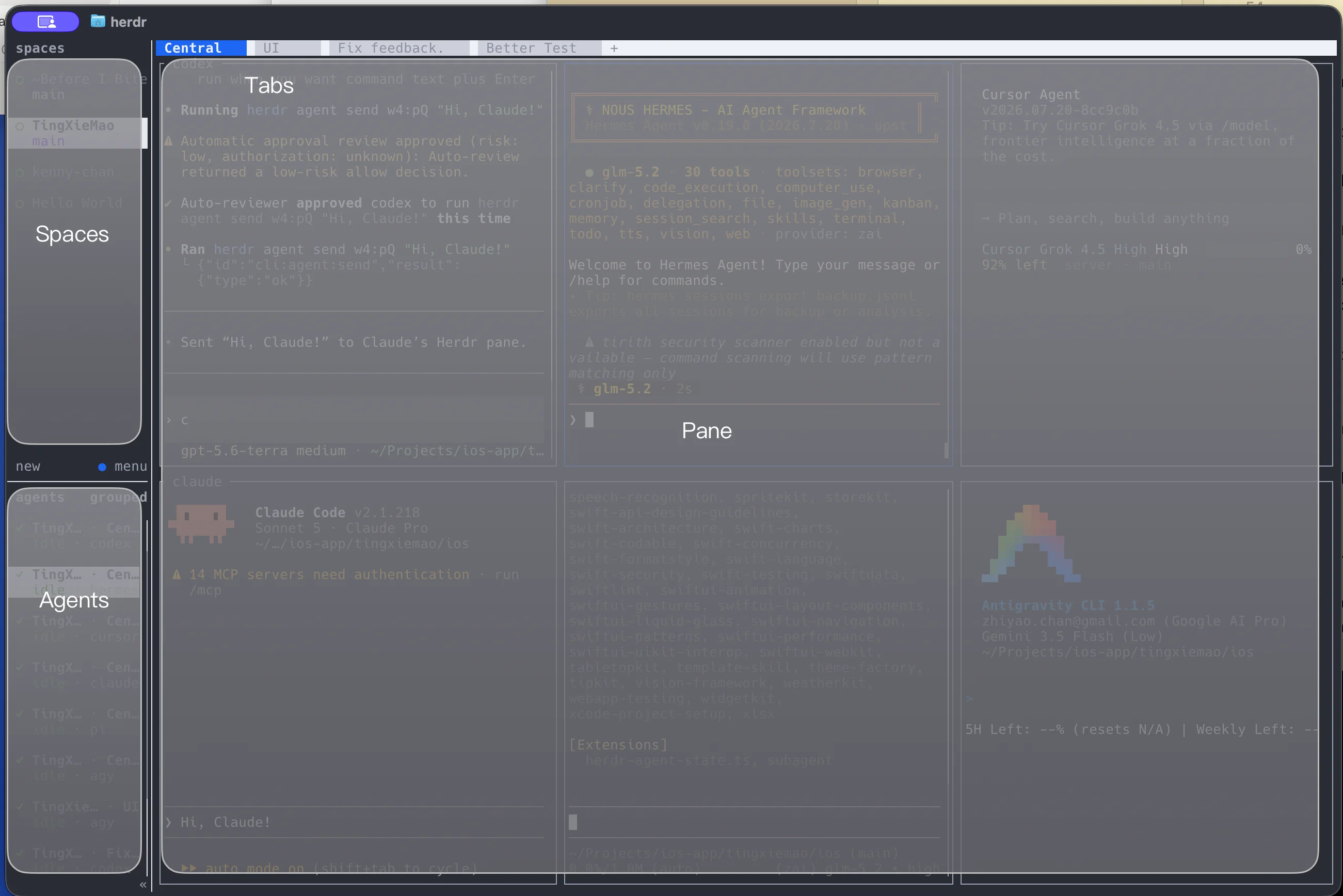This screenshot has width=1343, height=896.
Task: Click the '[Extensions]' heading
Action: point(618,745)
